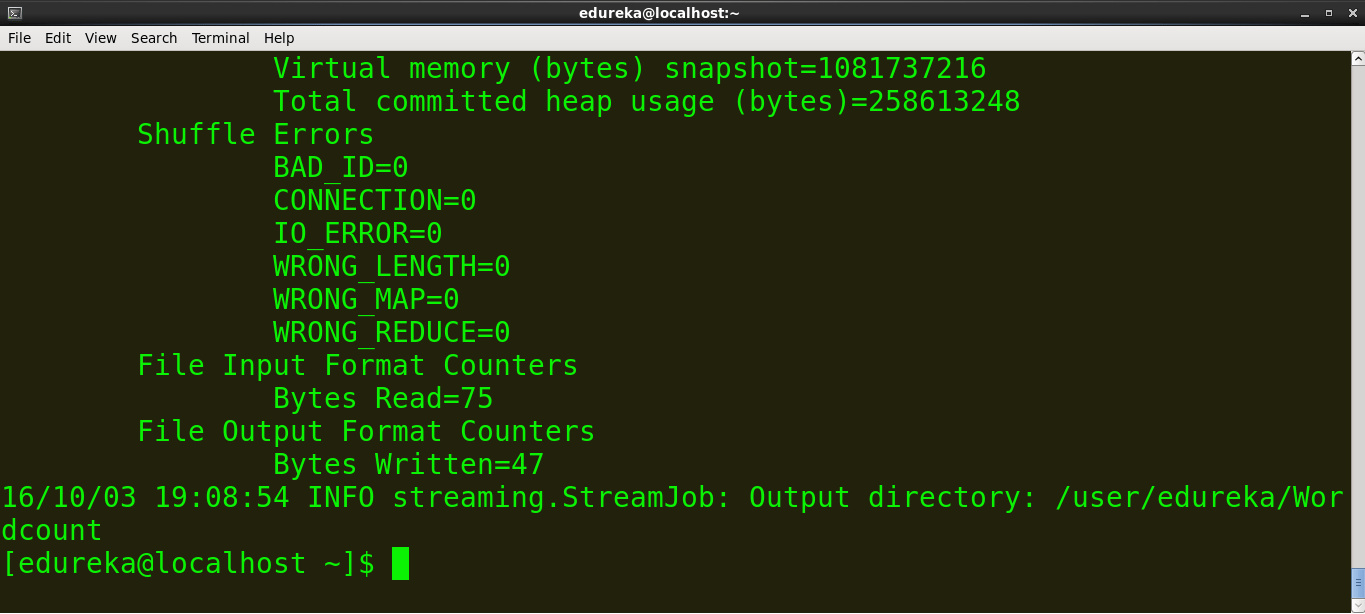Screen dimensions: 1365x614
Task: Open the File menu
Action: click(x=19, y=38)
